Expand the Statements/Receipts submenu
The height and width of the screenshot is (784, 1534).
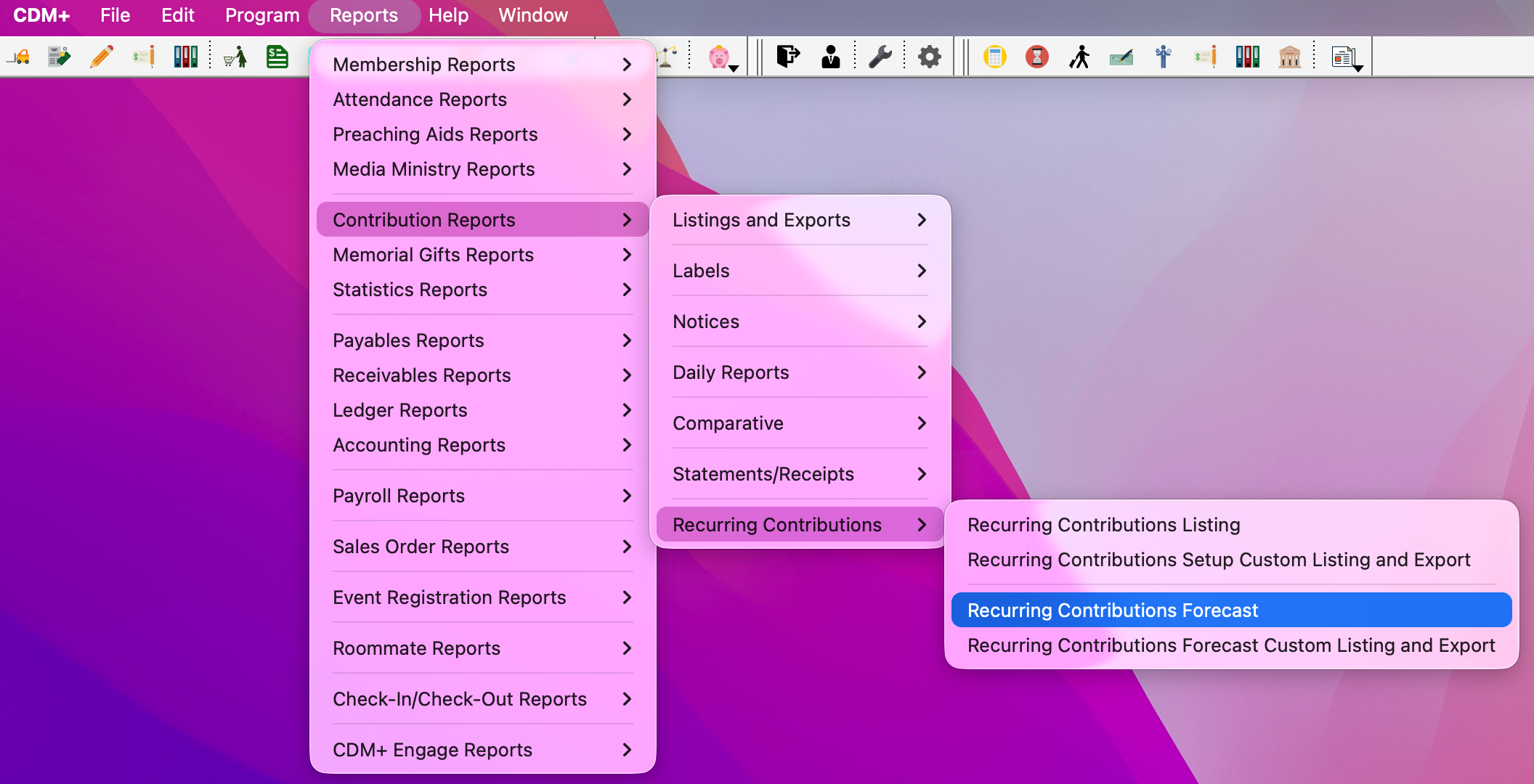[800, 474]
